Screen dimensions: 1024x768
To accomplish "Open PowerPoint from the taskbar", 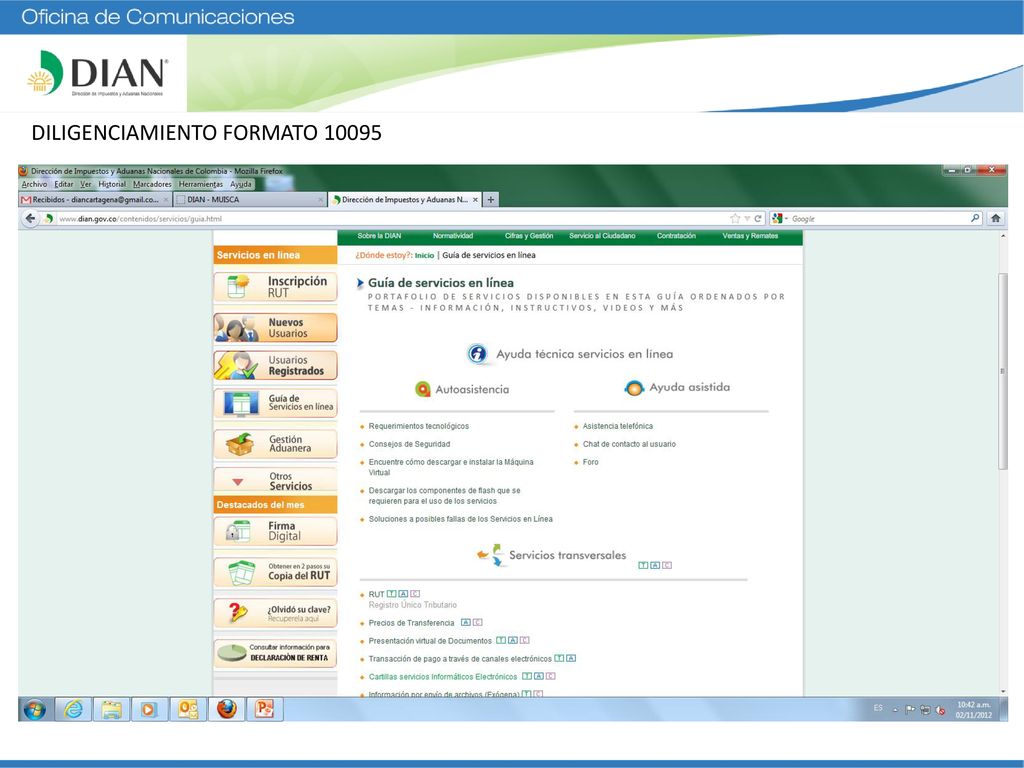I will tap(264, 709).
